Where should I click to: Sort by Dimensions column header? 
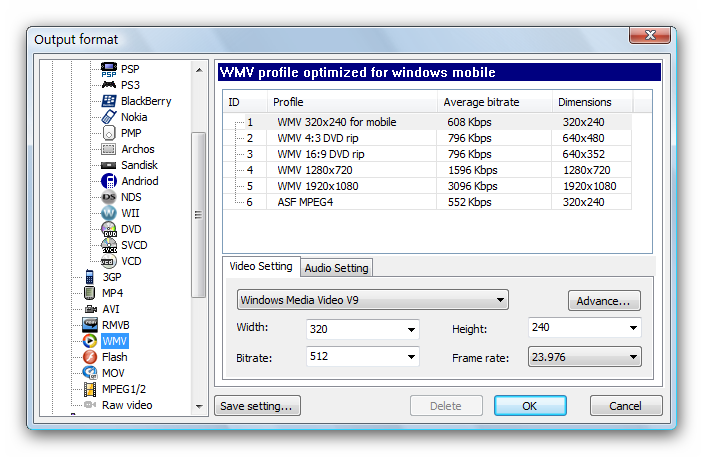pos(593,102)
